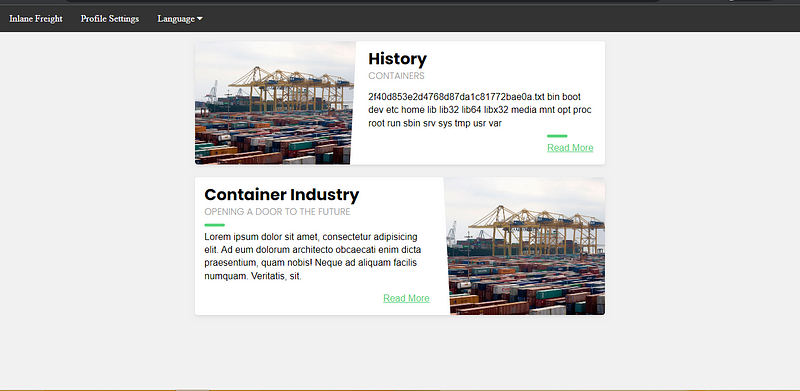
Task: Click the yellow cranes in History image
Action: [x=290, y=88]
